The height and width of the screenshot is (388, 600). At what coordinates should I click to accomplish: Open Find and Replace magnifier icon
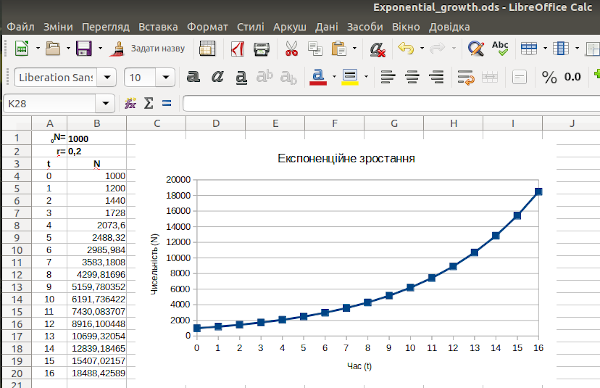pyautogui.click(x=476, y=49)
